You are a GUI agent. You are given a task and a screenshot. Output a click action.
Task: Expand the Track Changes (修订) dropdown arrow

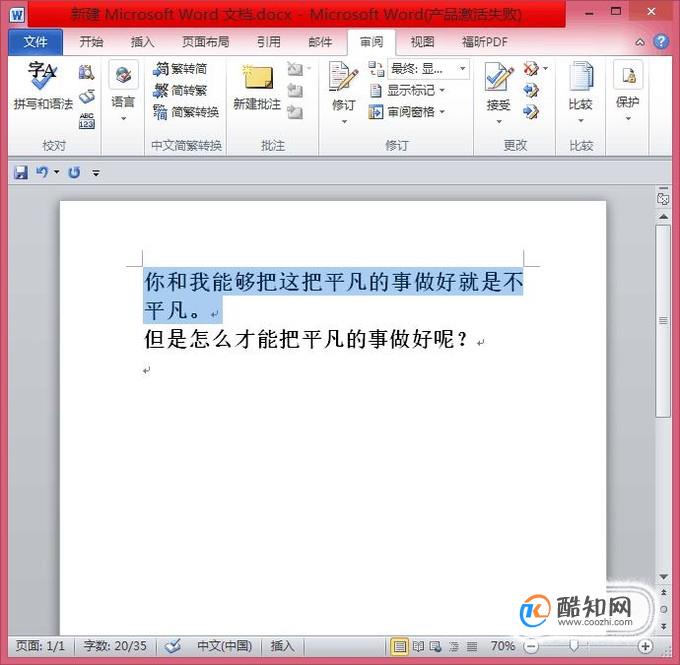coord(344,121)
